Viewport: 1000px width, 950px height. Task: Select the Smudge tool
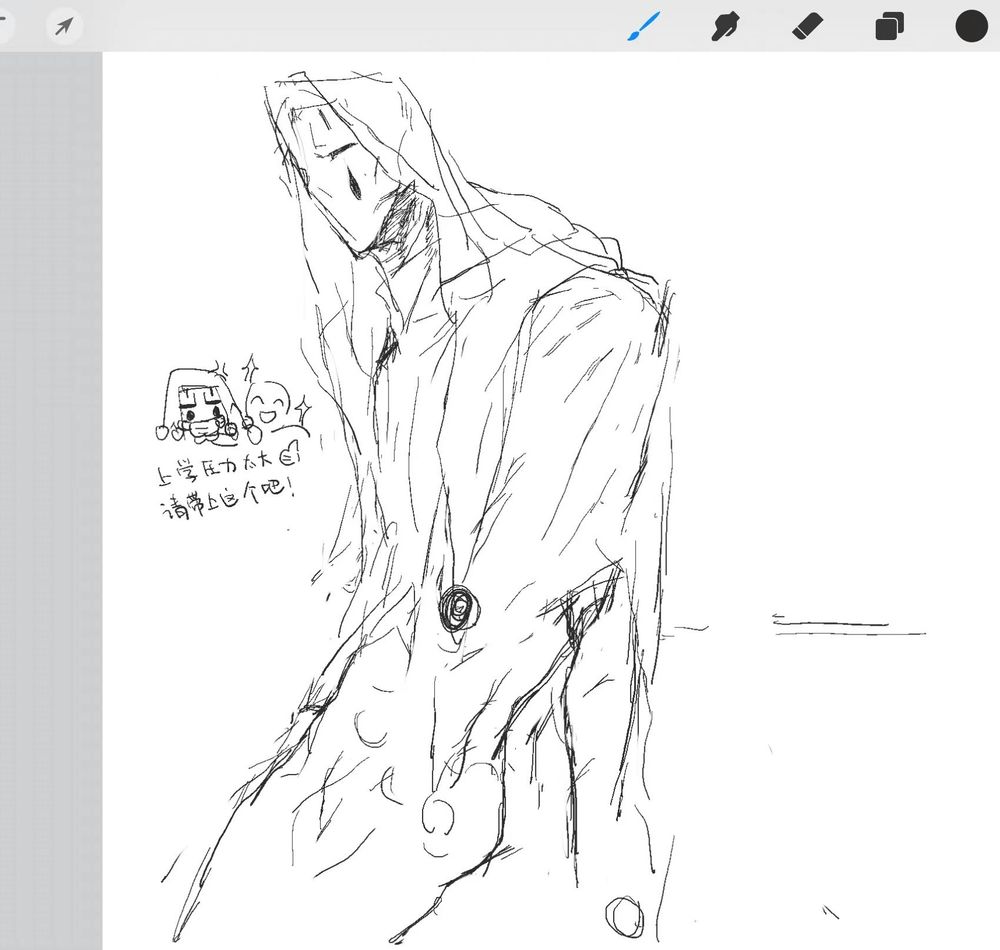725,27
